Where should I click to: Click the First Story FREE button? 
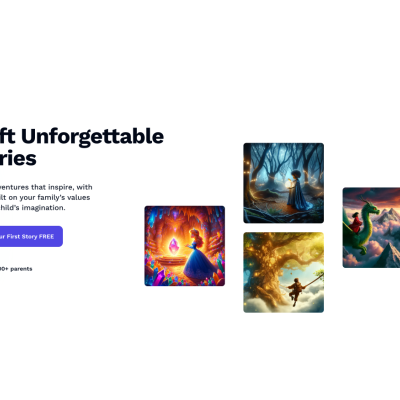[x=31, y=236]
